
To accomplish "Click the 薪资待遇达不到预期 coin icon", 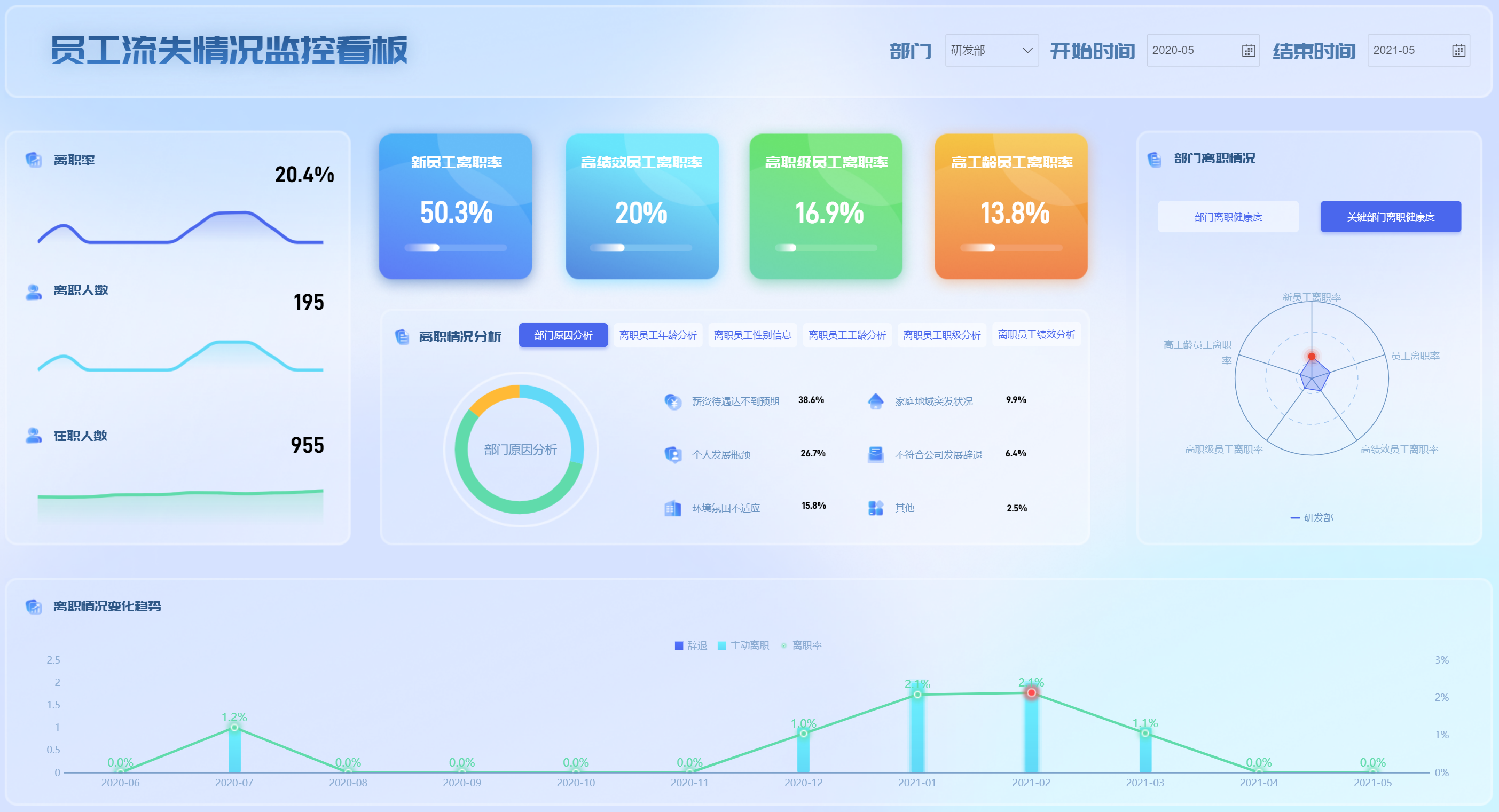I will [x=673, y=401].
